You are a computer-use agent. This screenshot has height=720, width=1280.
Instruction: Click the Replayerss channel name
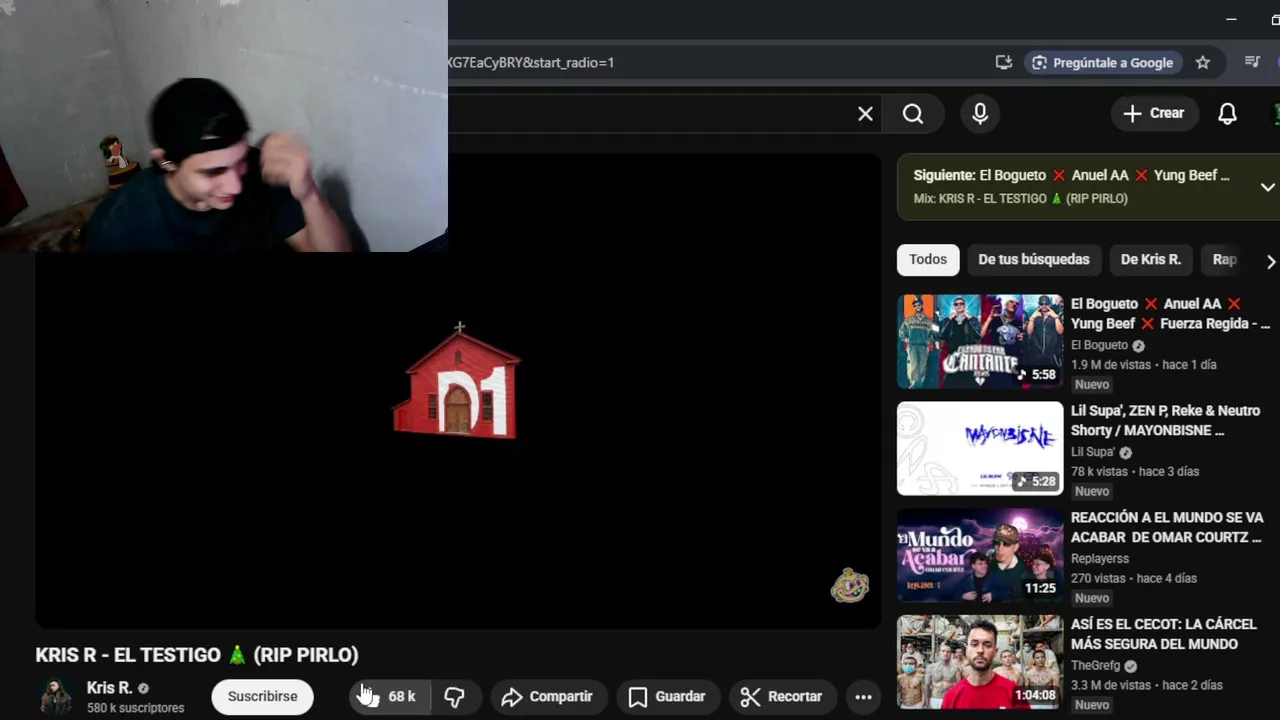1100,559
